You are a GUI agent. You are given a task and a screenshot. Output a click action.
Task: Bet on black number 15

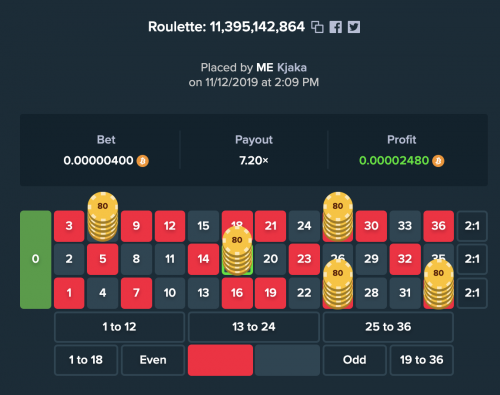[x=203, y=226]
